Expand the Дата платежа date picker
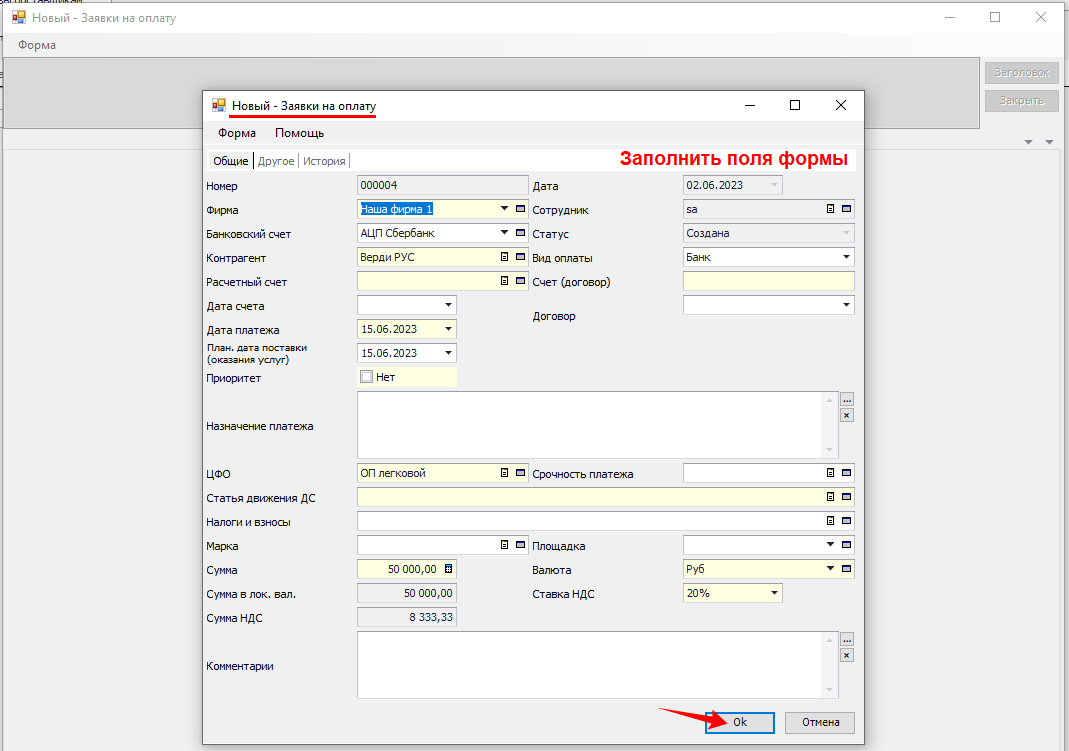 click(x=447, y=329)
